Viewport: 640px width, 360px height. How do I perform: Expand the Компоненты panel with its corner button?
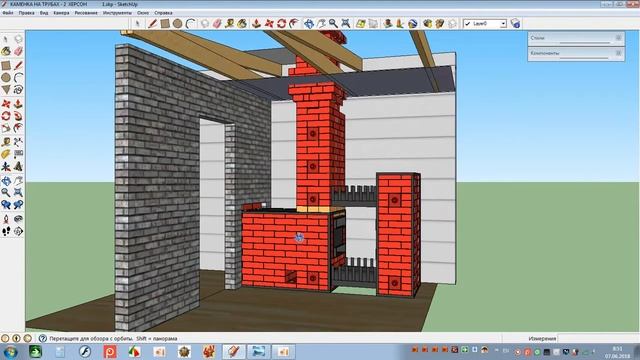(x=618, y=53)
